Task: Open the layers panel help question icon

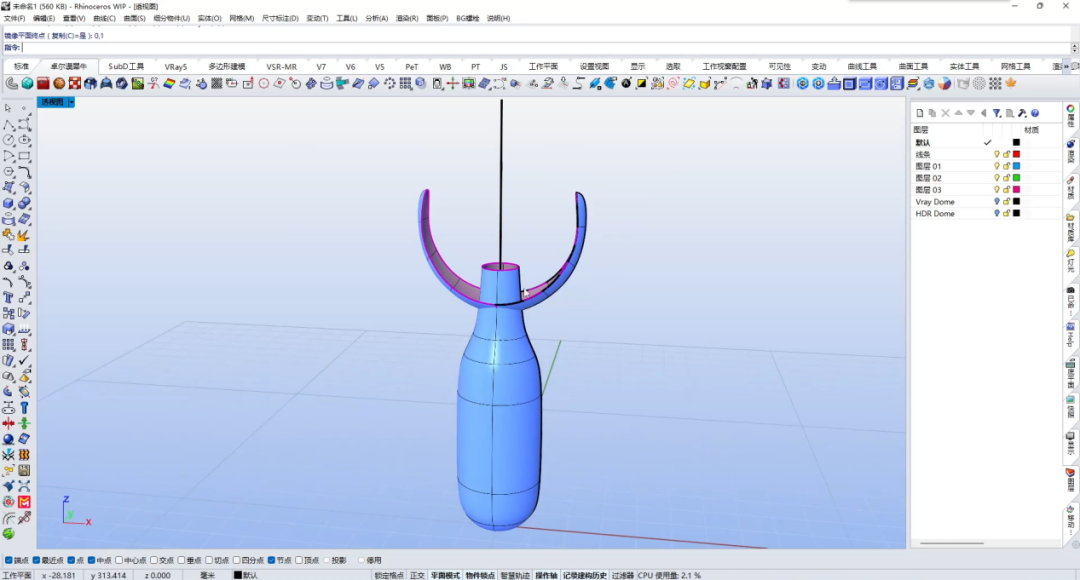Action: (1035, 113)
